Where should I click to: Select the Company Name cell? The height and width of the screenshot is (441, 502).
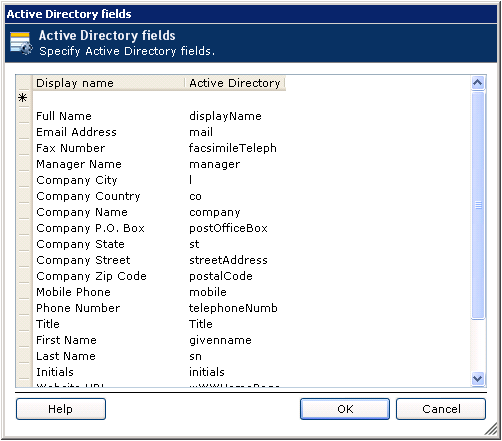tap(109, 212)
